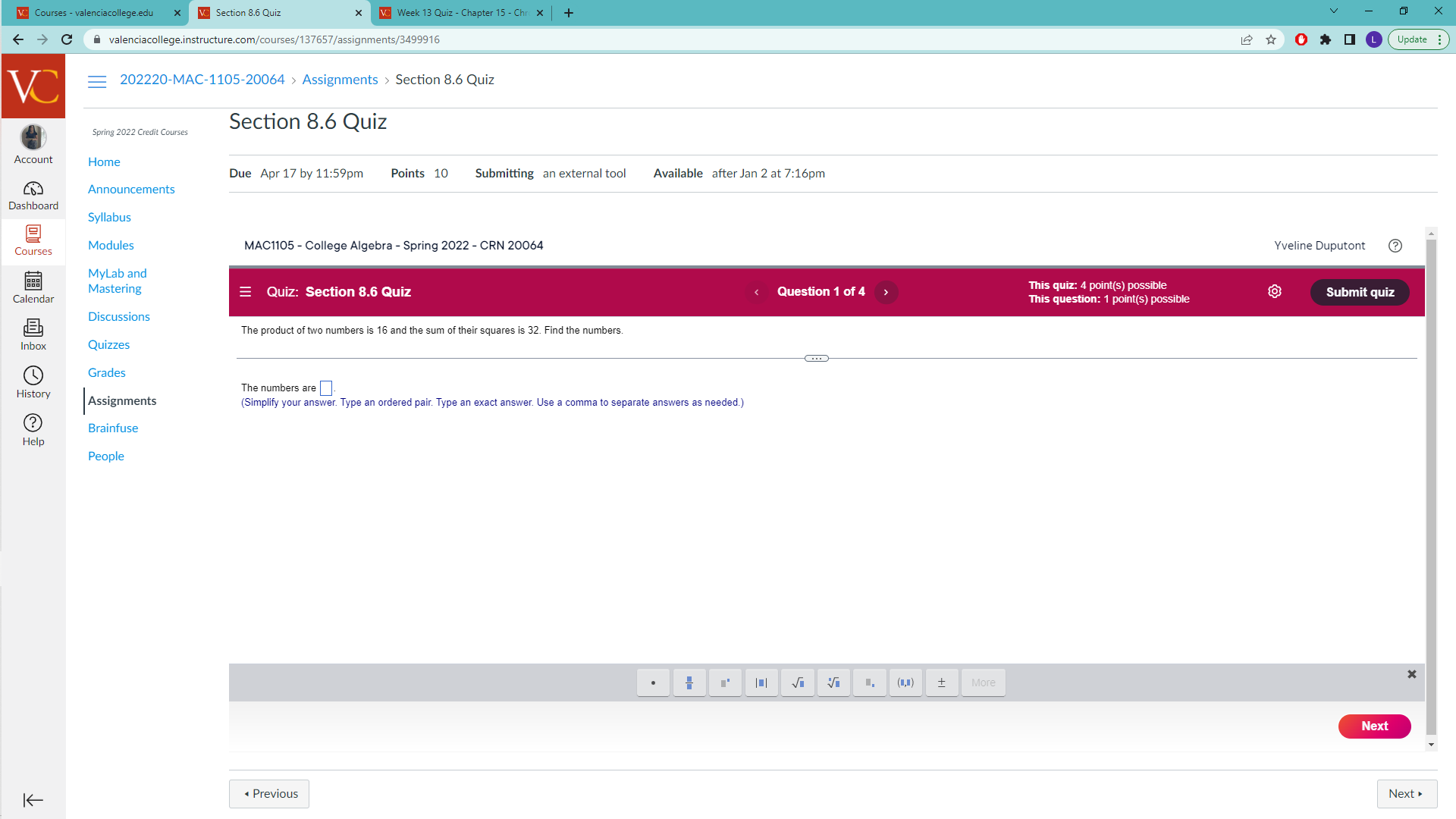The height and width of the screenshot is (819, 1456).
Task: Toggle the course navigation menu
Action: 97,80
